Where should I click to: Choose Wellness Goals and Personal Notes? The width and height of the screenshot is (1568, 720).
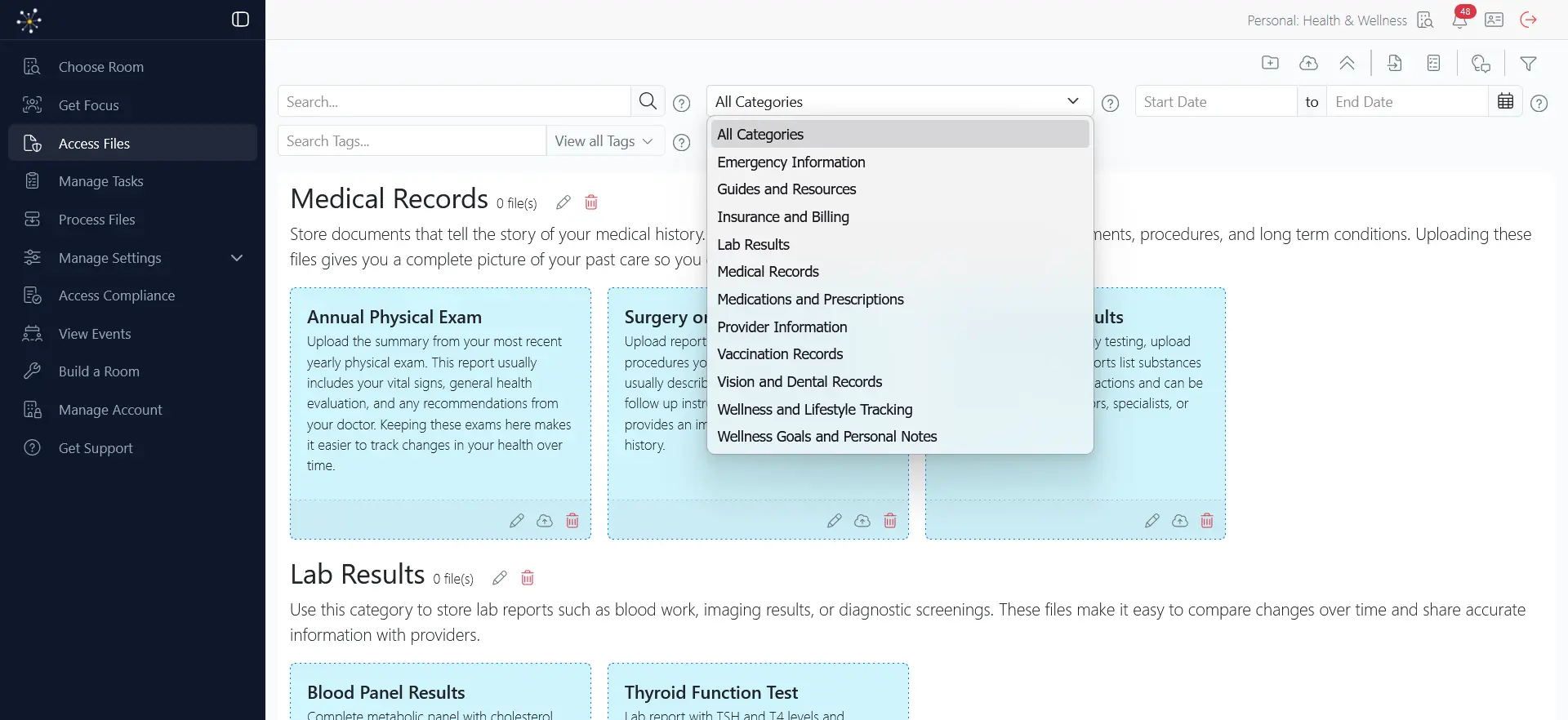[900, 437]
